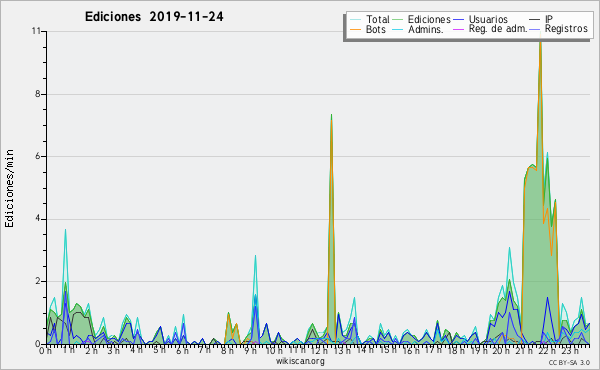Screen dimensions: 600x370
Task: Click the Ediciones legend label
Action: tap(429, 19)
